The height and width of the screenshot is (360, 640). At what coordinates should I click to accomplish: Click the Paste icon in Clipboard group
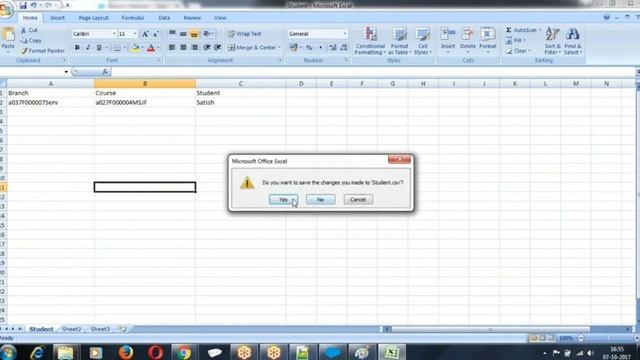pyautogui.click(x=8, y=35)
